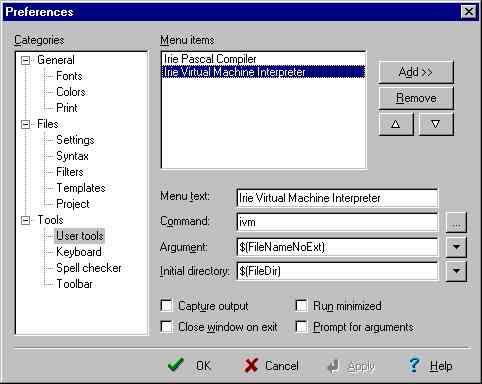Cancel the Preferences dialog
The height and width of the screenshot is (384, 482).
(271, 366)
